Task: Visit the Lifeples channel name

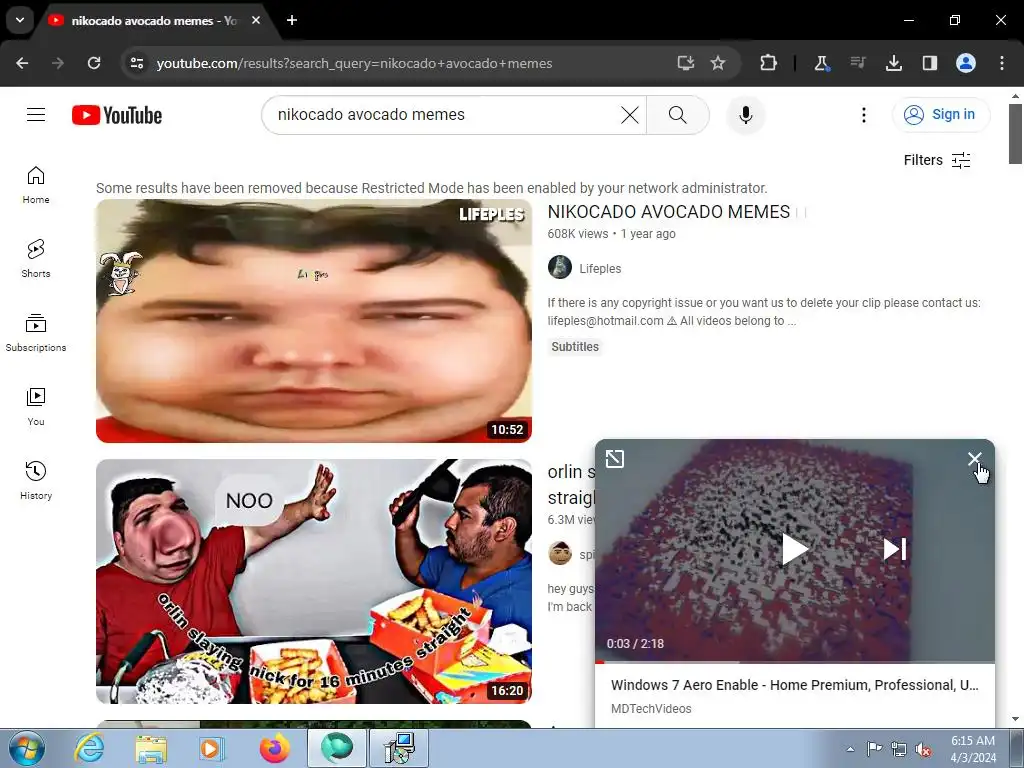Action: coord(600,268)
